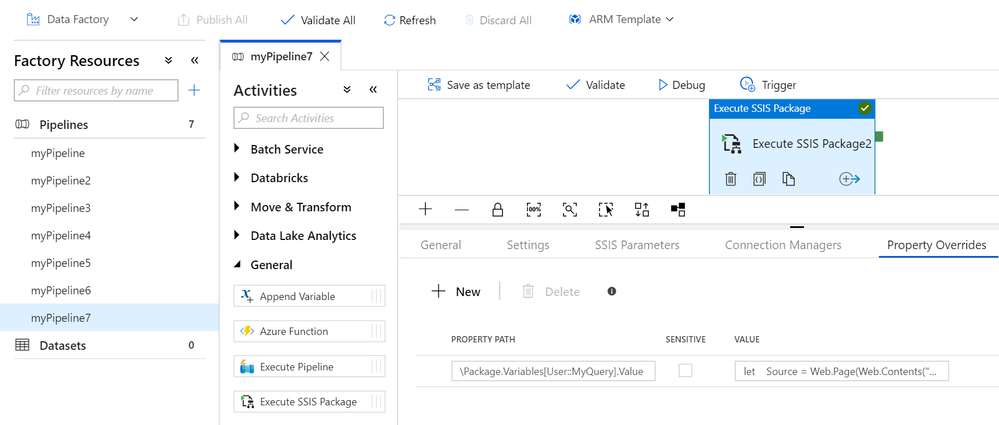The image size is (999, 425).
Task: Open the Data Factory dropdown
Action: (82, 20)
